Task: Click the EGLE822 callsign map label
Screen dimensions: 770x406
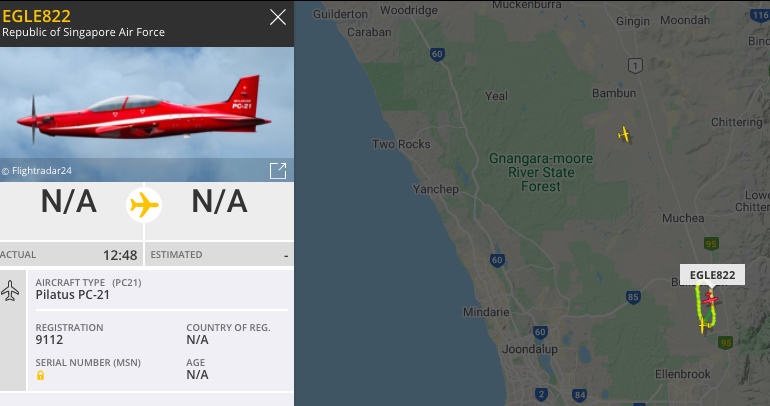Action: click(x=712, y=275)
